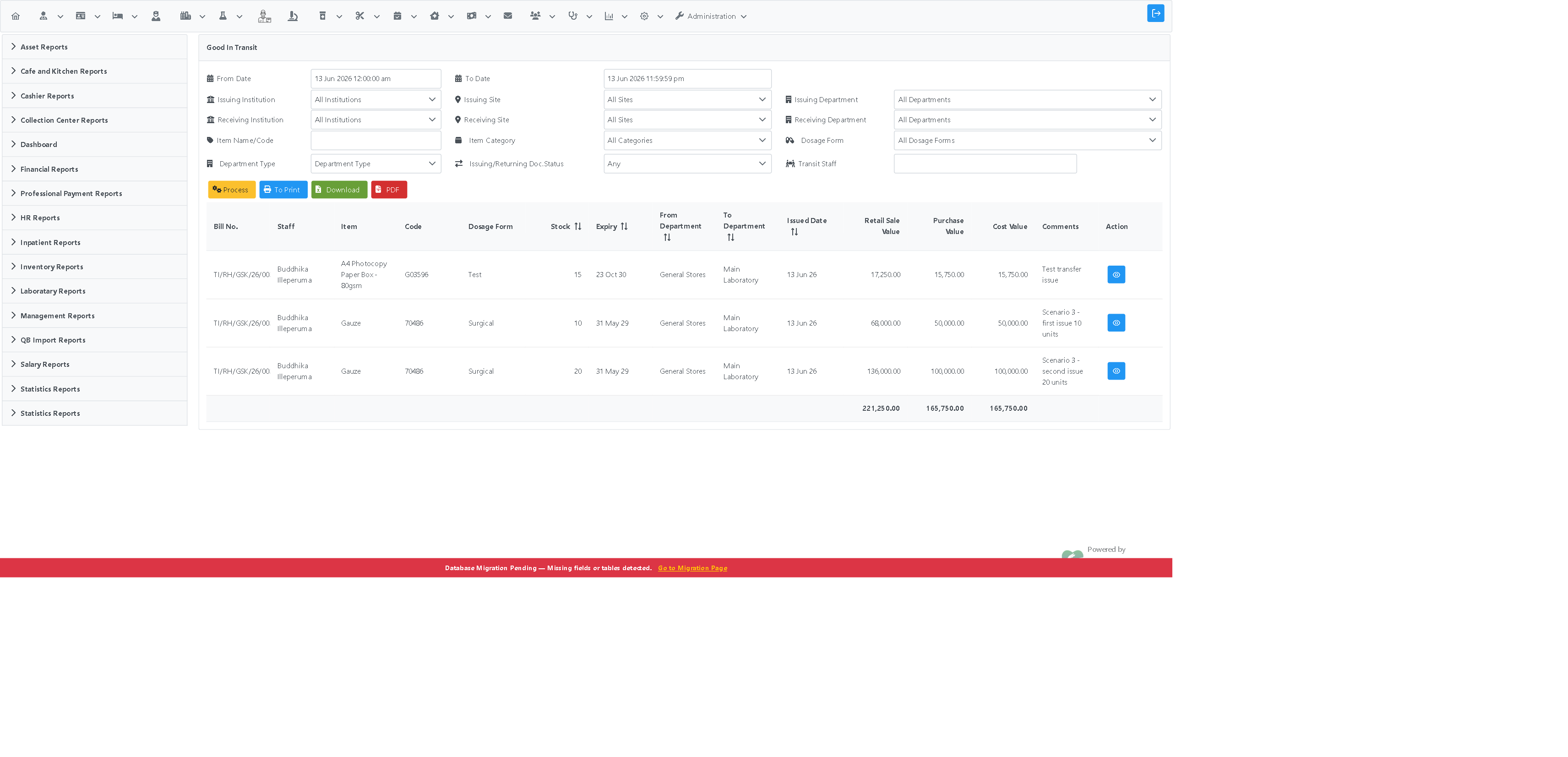1568x757 pixels.
Task: Open the calendar check menu icon
Action: (x=397, y=16)
